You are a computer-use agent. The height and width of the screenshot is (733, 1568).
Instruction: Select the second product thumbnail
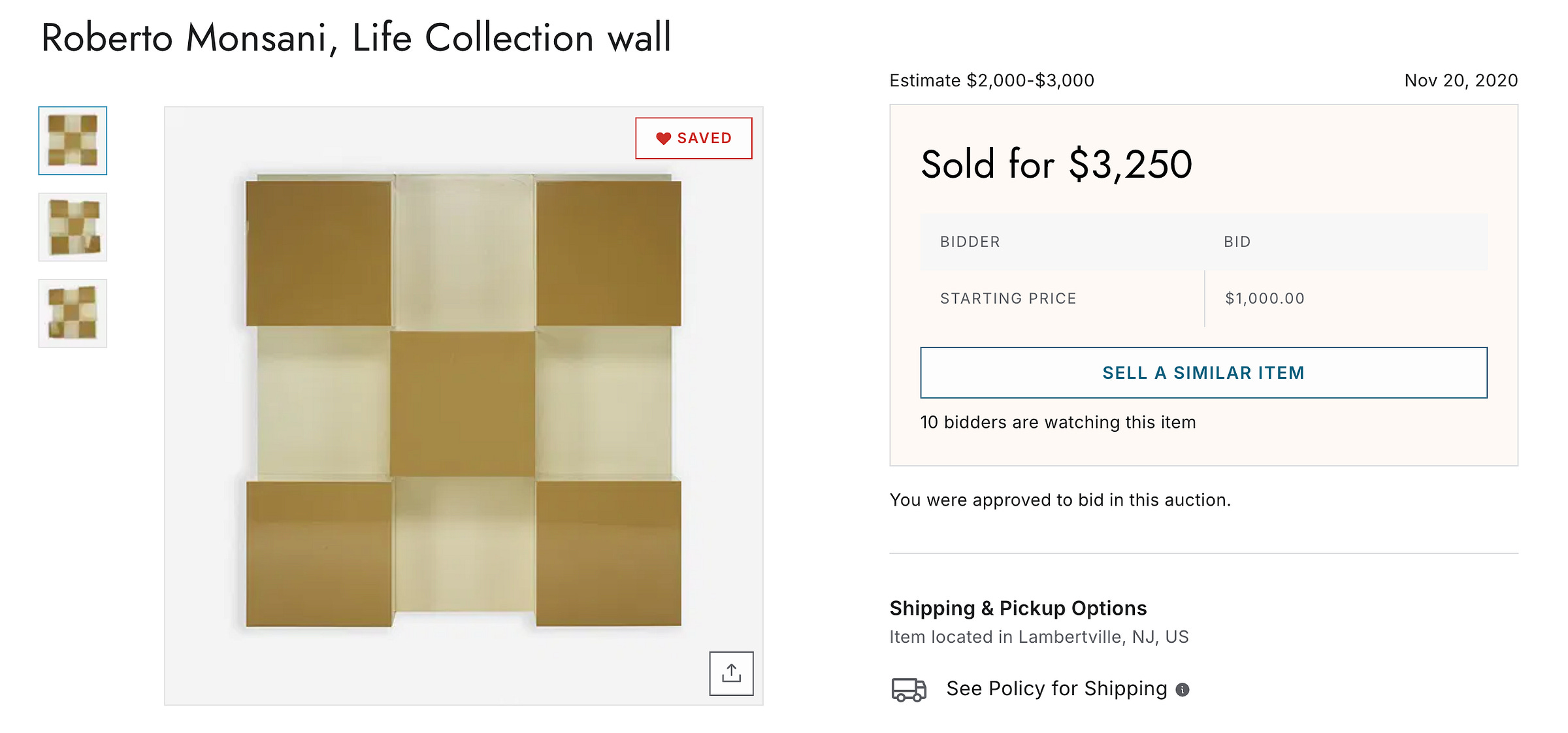(x=73, y=227)
